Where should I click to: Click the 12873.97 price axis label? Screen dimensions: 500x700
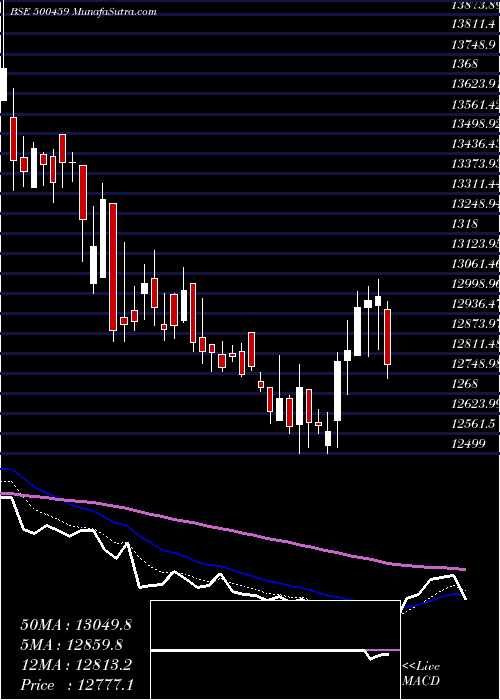tap(475, 324)
